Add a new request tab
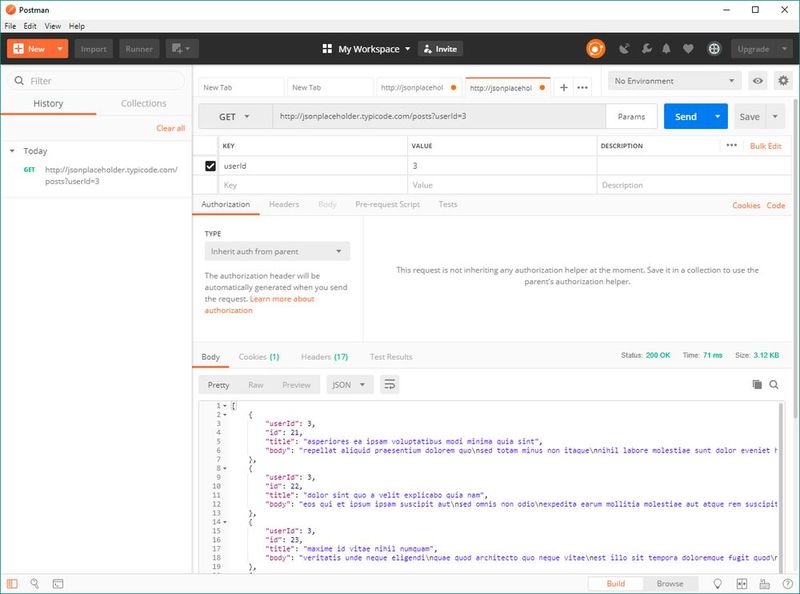 [x=563, y=88]
